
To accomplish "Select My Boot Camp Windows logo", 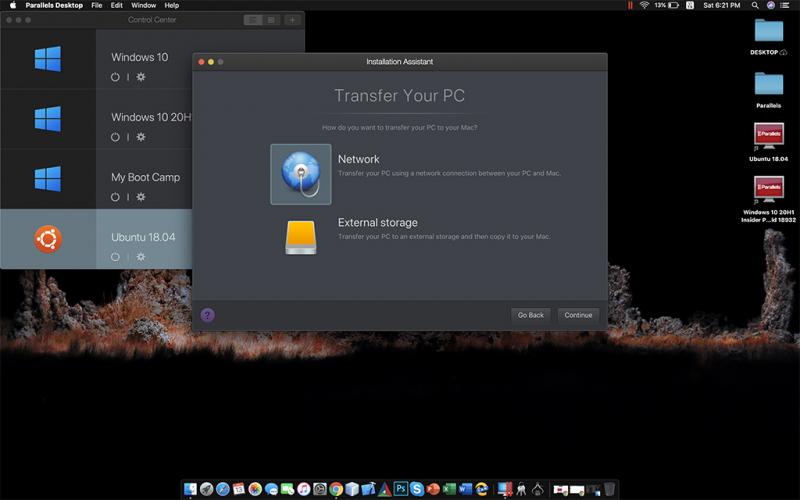I will (x=48, y=179).
